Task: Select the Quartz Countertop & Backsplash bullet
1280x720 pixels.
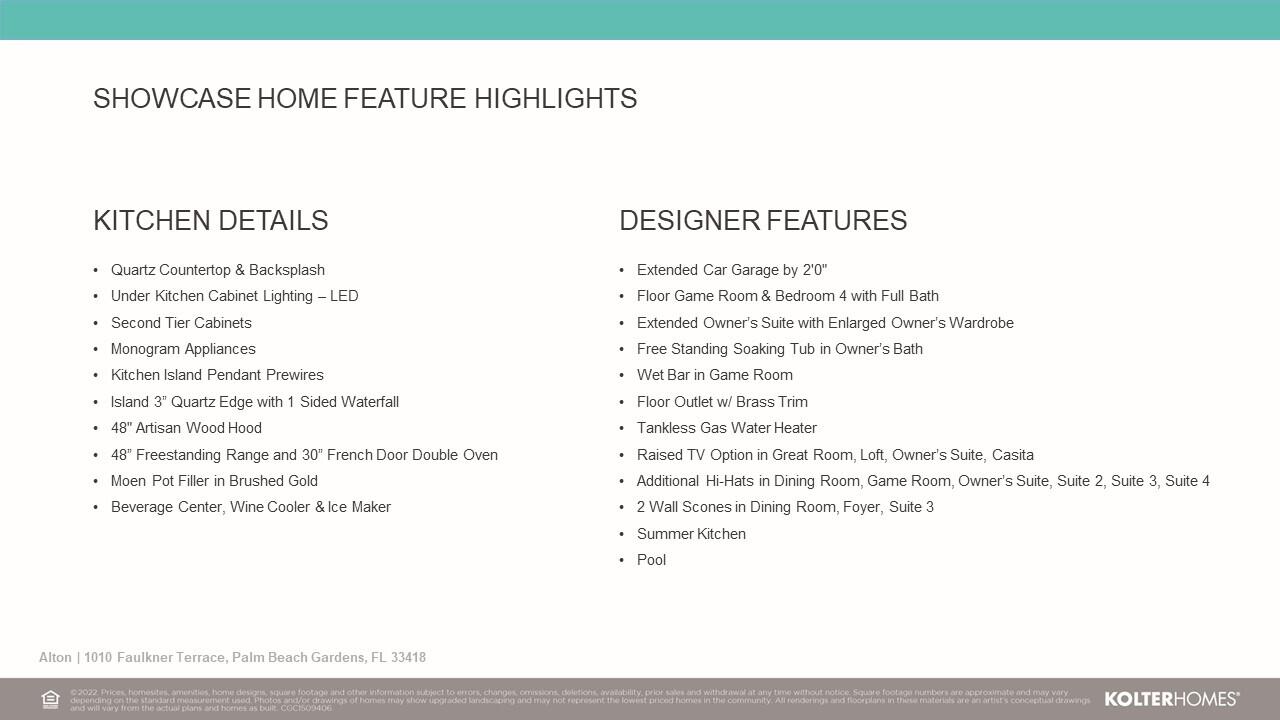Action: tap(217, 270)
